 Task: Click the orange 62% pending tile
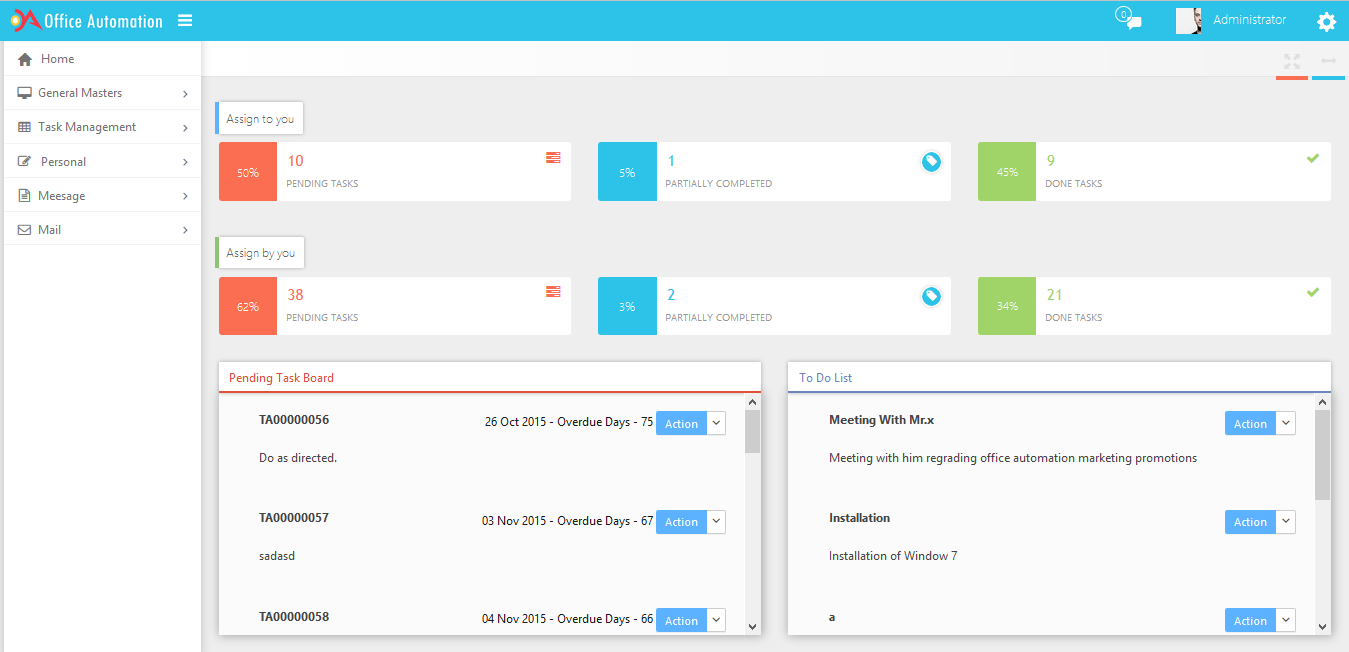coord(248,306)
